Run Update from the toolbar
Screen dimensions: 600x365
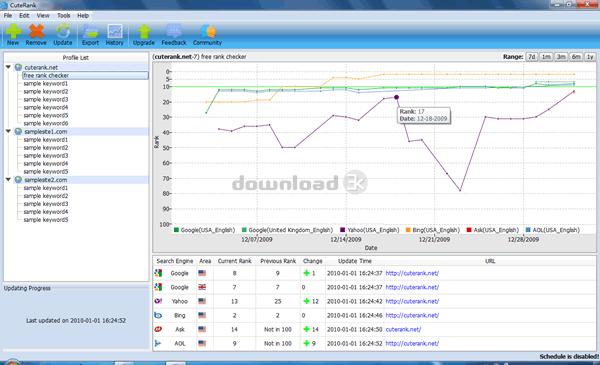pos(63,34)
